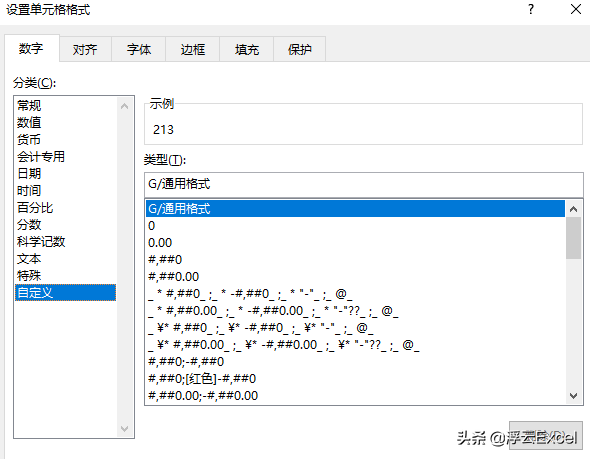Screen dimensions: 590x459
Task: Click type list scrollbar down arrow
Action: pos(573,396)
